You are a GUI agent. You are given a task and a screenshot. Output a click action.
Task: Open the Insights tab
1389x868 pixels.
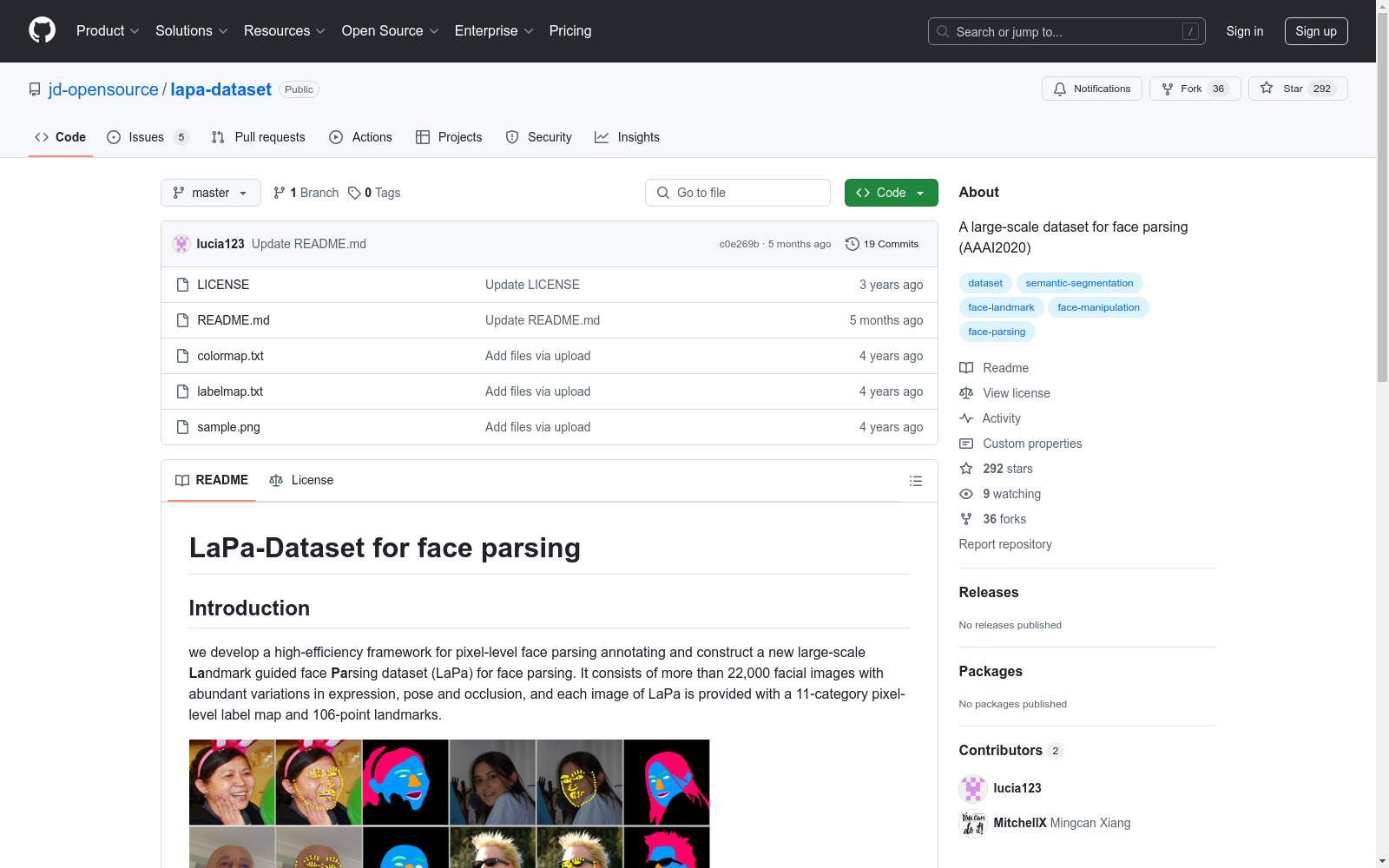click(627, 137)
